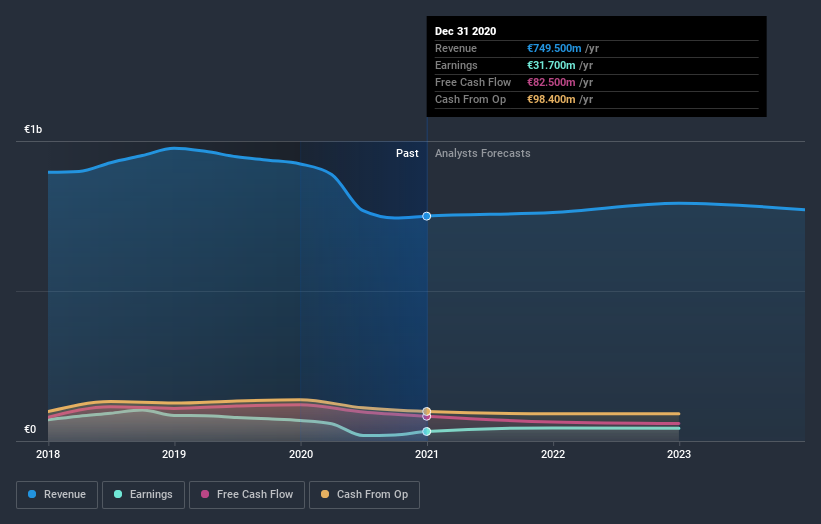Click the teal Earnings data point at 2021
Image resolution: width=821 pixels, height=524 pixels.
tap(427, 431)
